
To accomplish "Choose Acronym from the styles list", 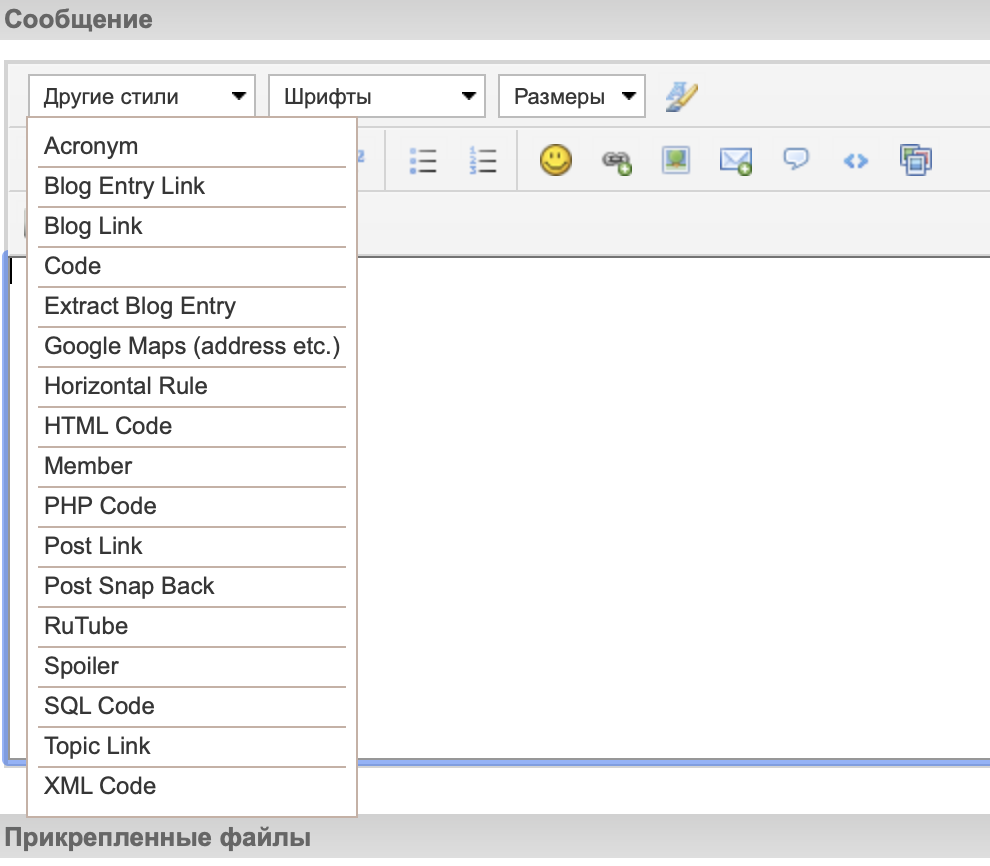I will pyautogui.click(x=192, y=146).
